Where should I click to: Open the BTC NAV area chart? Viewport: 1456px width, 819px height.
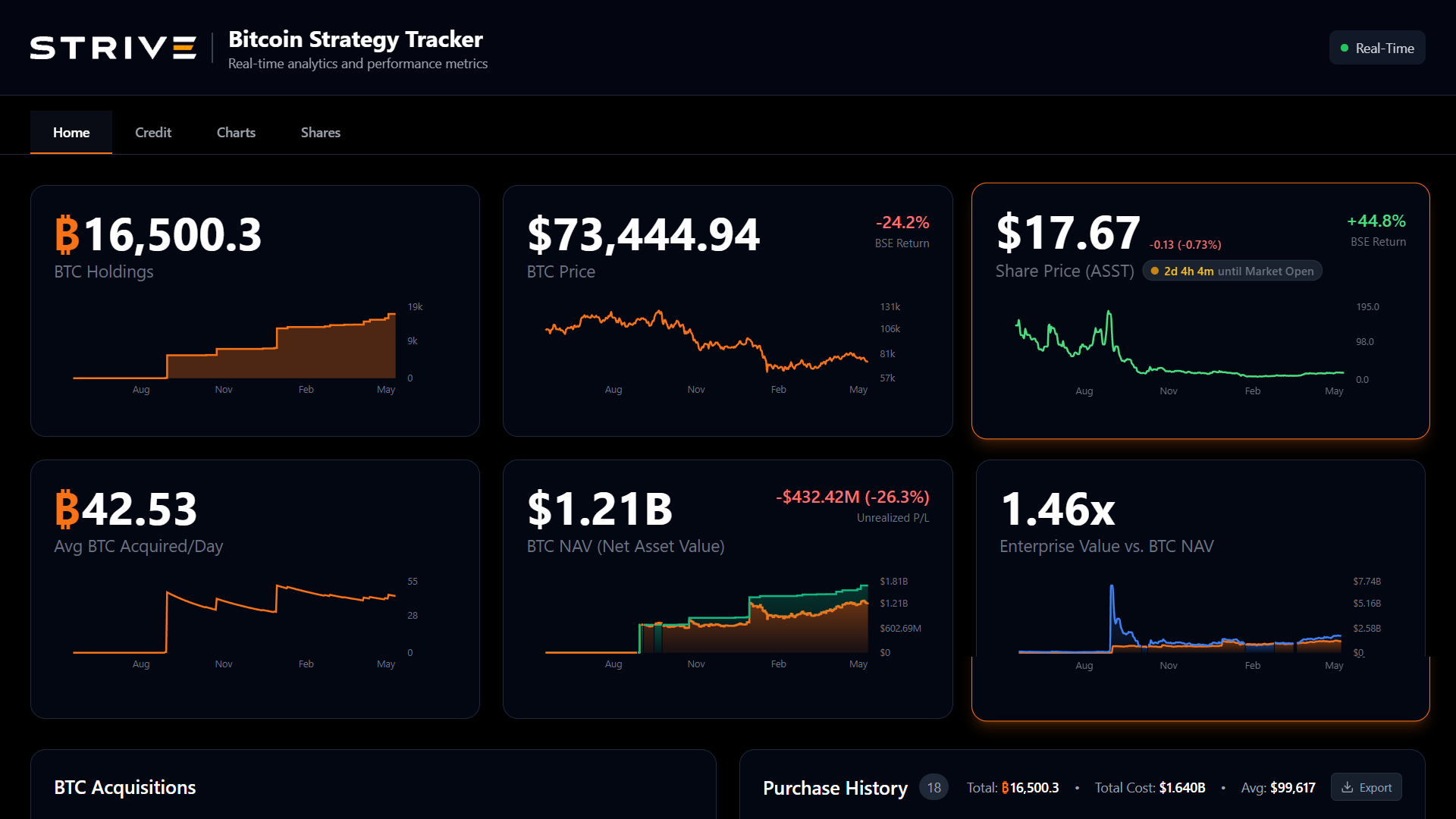[x=707, y=618]
